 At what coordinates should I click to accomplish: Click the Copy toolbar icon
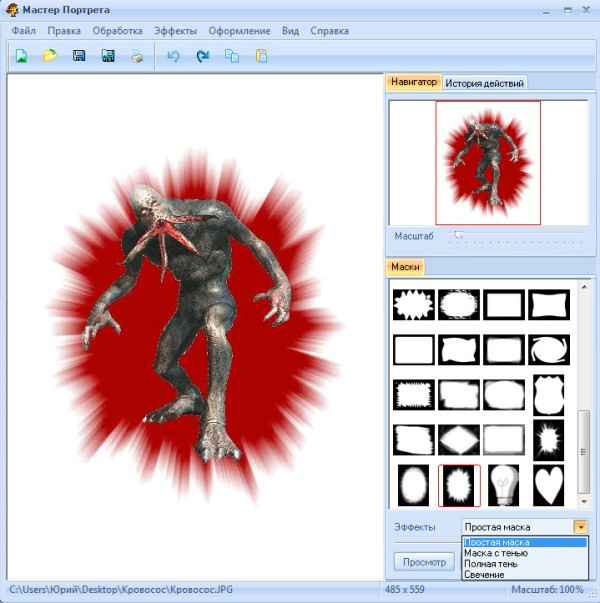coord(232,56)
